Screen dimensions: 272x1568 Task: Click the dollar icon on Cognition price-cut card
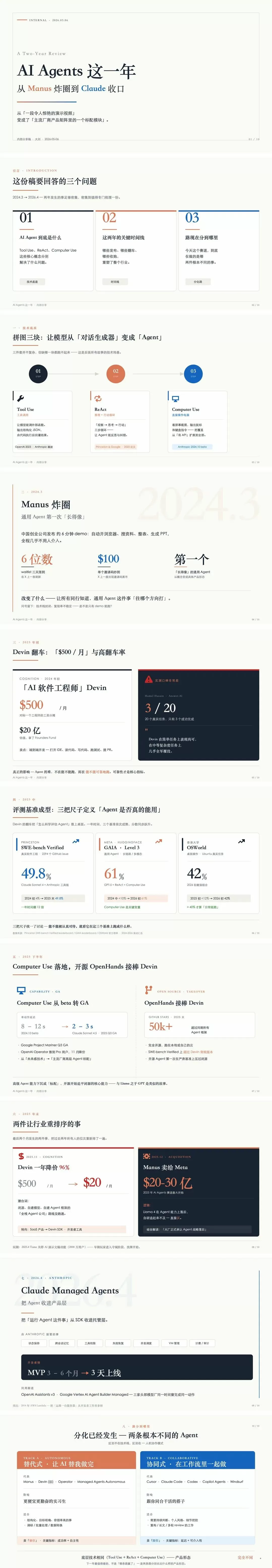coord(21,1156)
